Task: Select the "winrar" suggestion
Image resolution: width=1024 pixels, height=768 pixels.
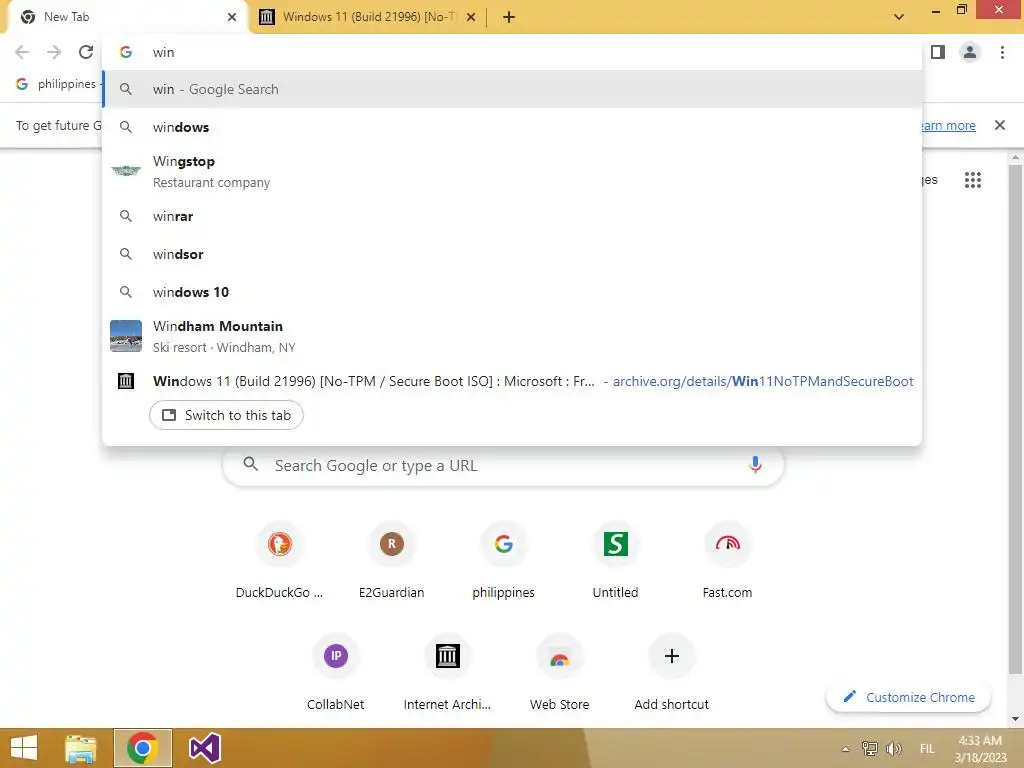Action: [512, 216]
